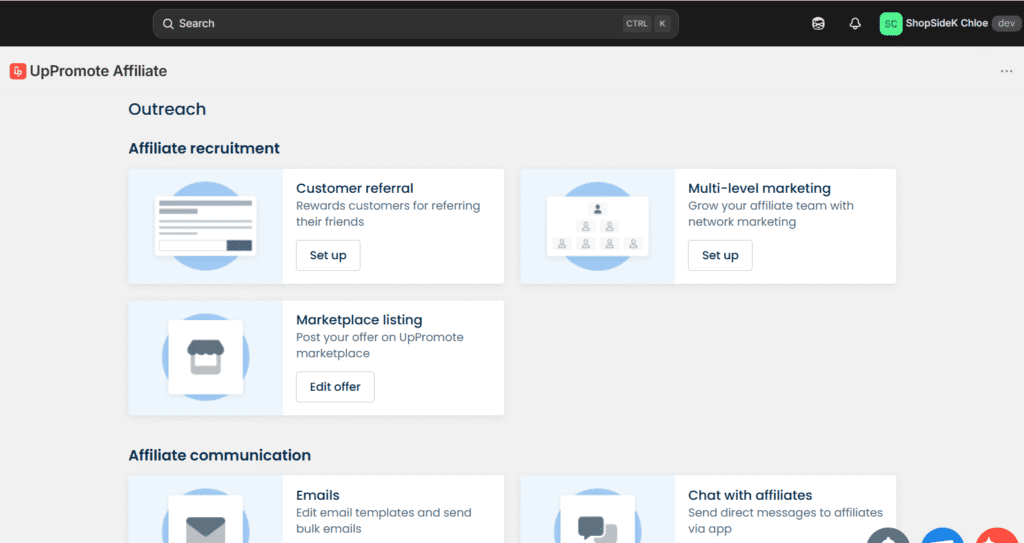Click the Affiliate communication section heading
Viewport: 1024px width, 543px height.
[x=219, y=455]
